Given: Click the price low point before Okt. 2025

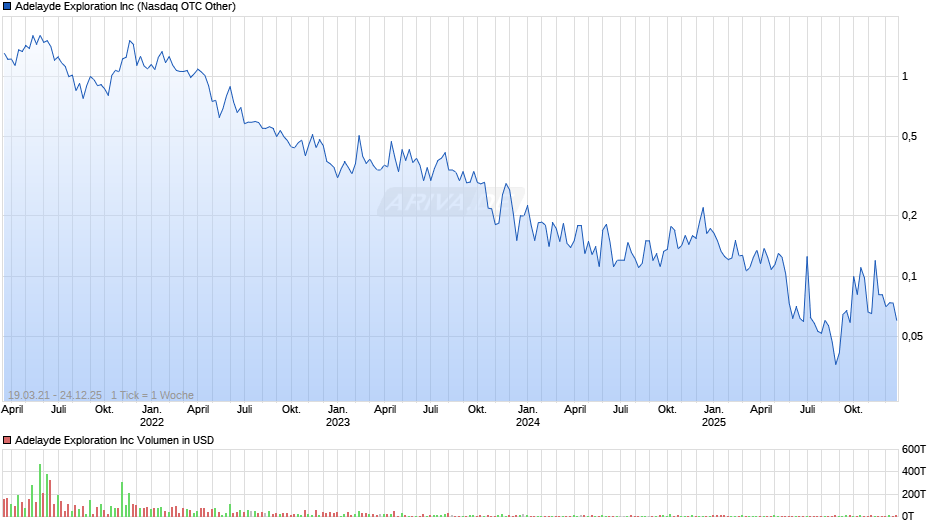Looking at the screenshot, I should (836, 363).
